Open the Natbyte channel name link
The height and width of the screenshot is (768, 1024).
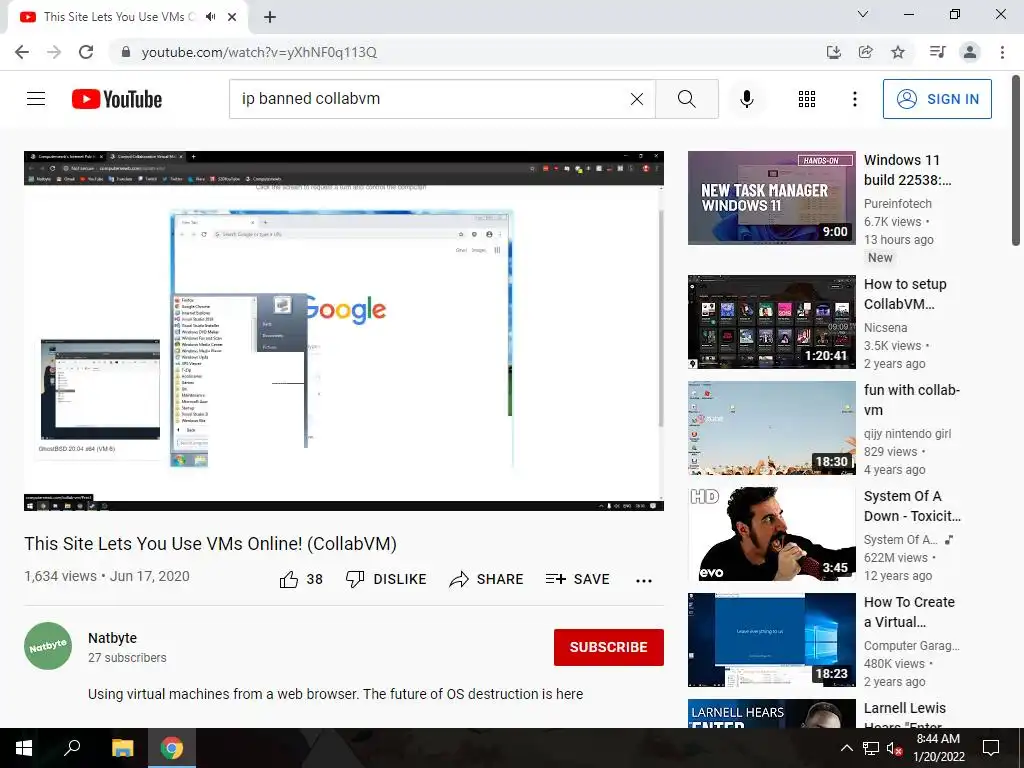(x=112, y=638)
